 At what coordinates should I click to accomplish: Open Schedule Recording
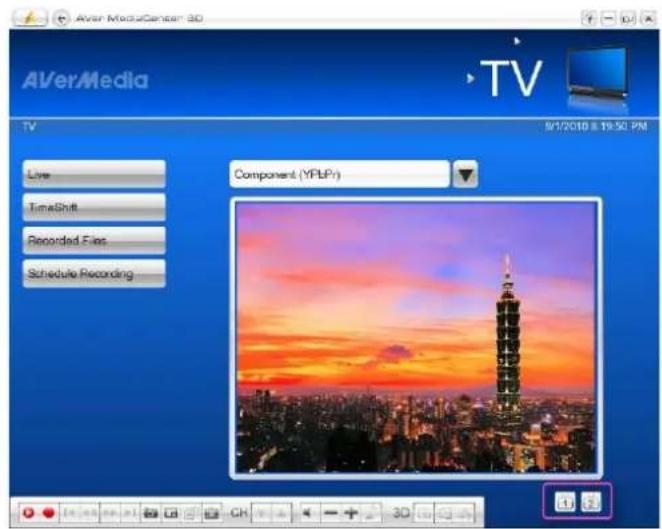[94, 274]
